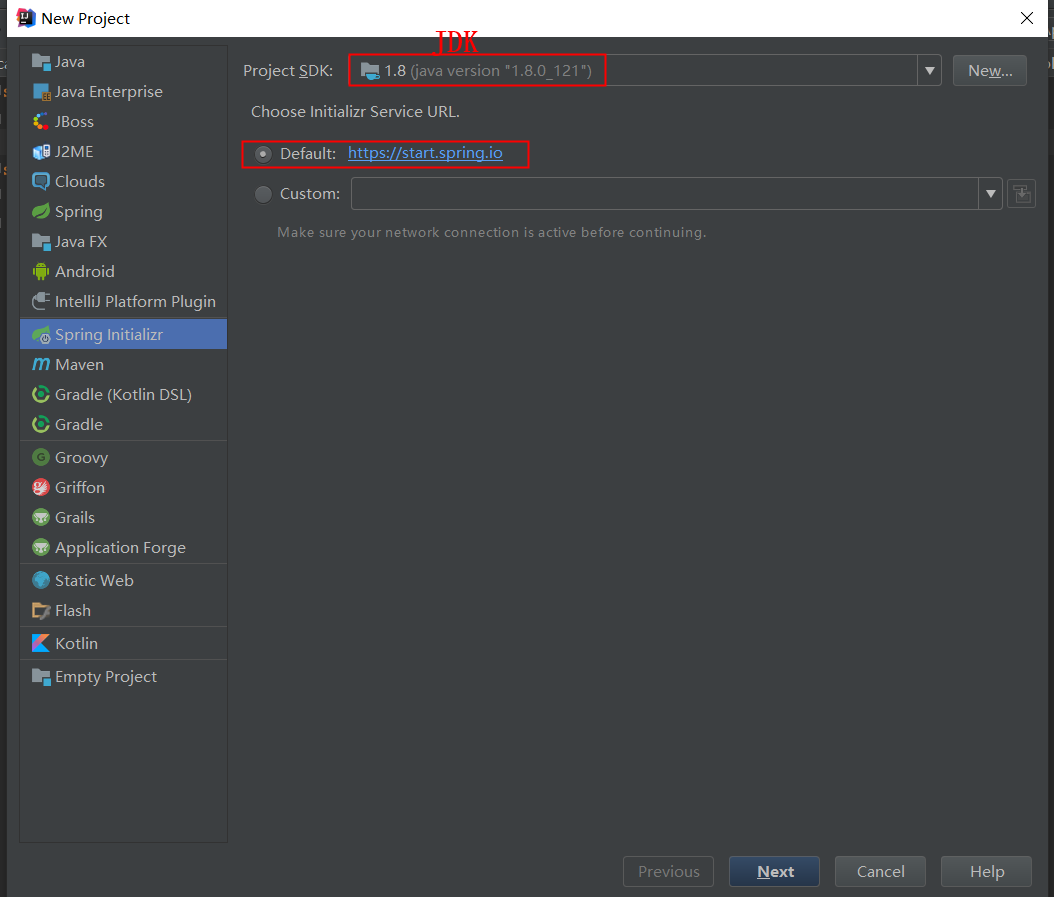Select the Java FX list entry

pos(124,241)
